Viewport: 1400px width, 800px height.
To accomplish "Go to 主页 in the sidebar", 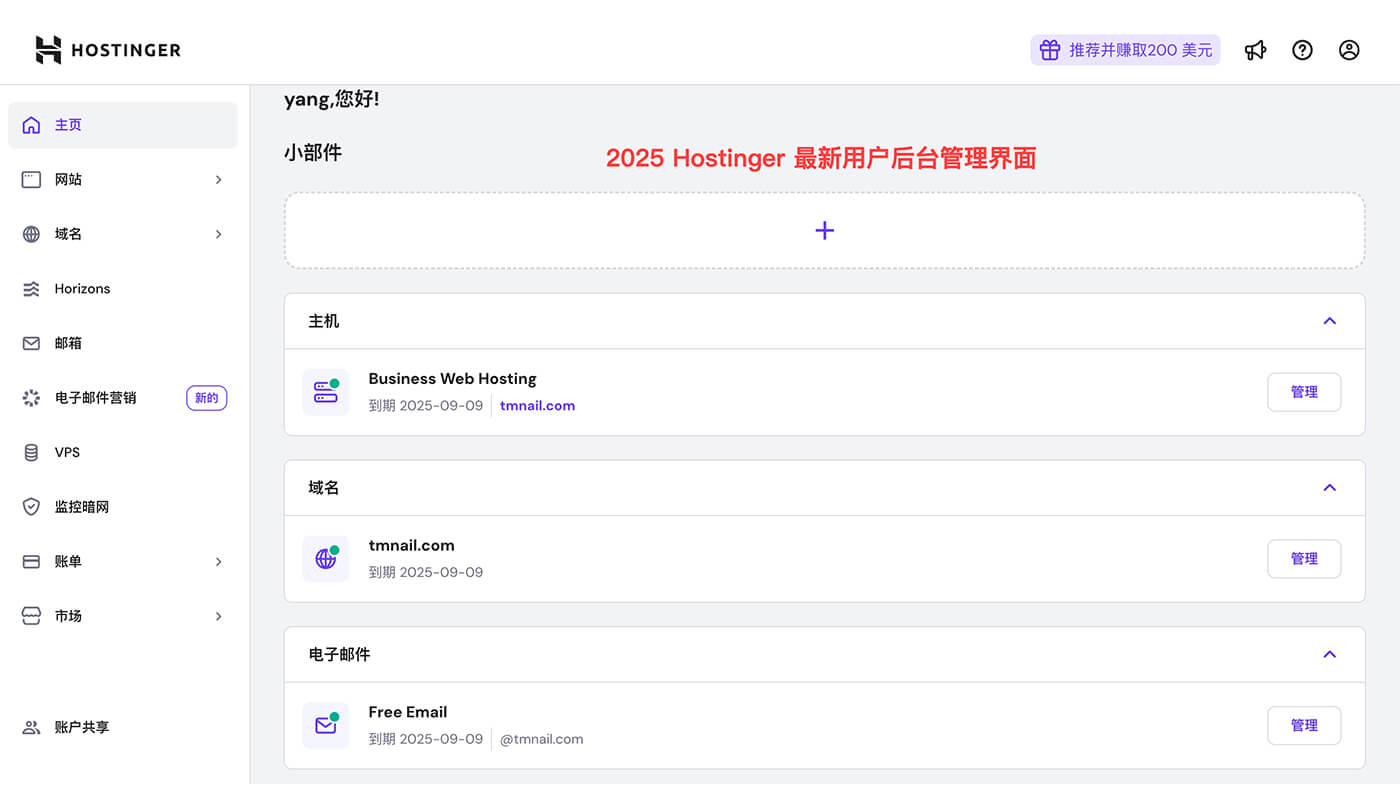I will [123, 125].
